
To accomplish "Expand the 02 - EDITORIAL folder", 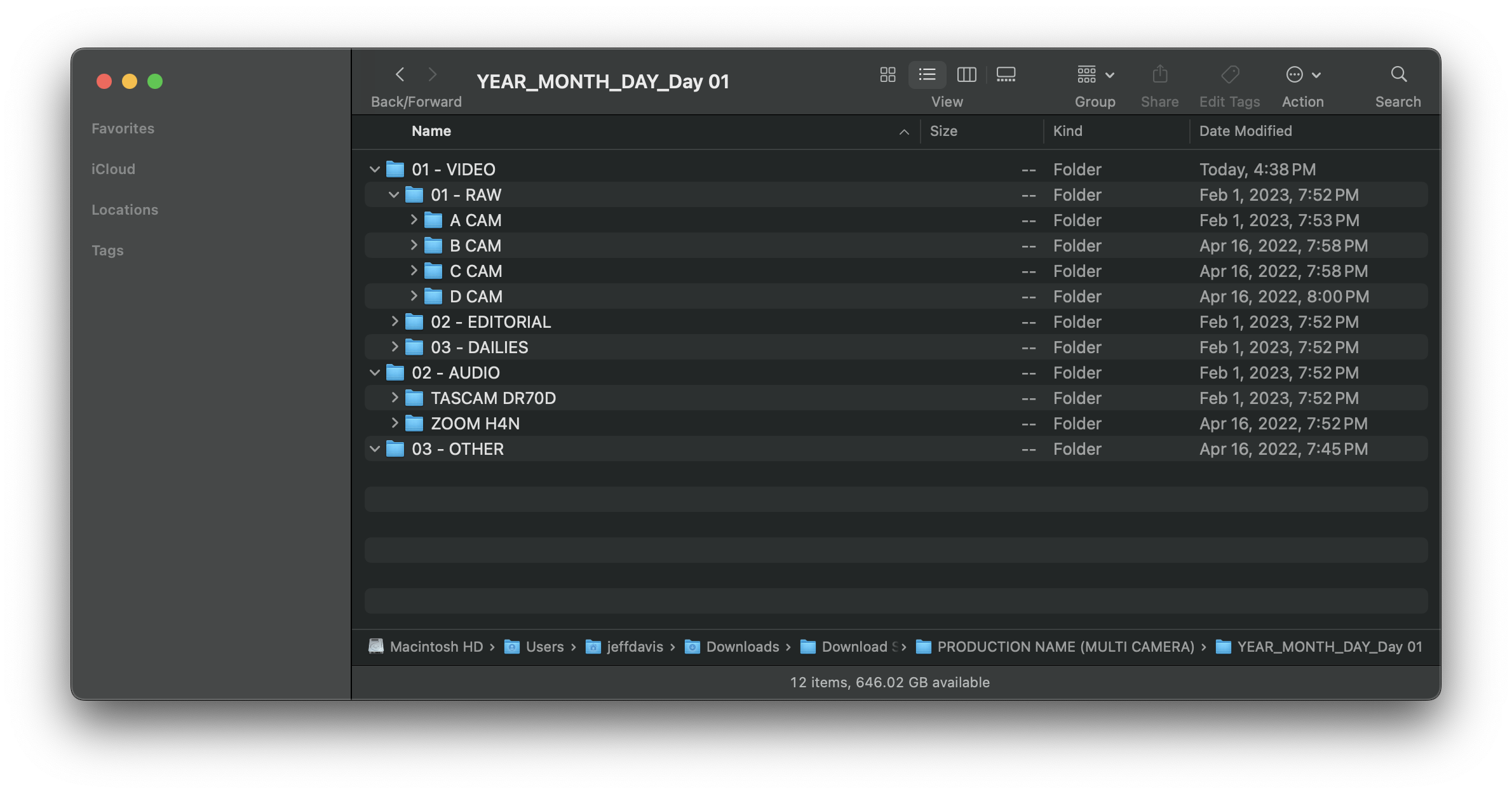I will 395,321.
